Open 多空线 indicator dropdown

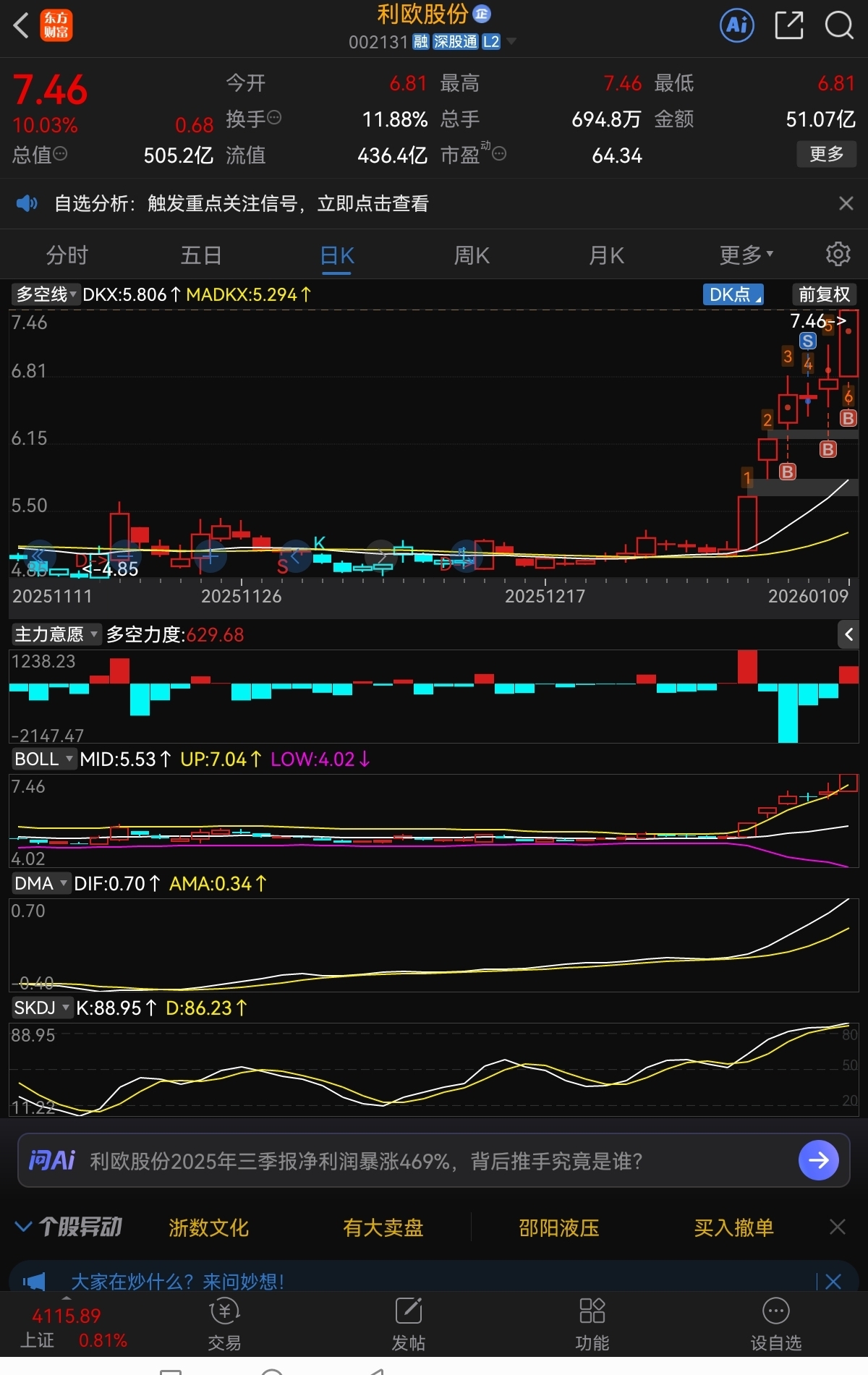tap(46, 294)
